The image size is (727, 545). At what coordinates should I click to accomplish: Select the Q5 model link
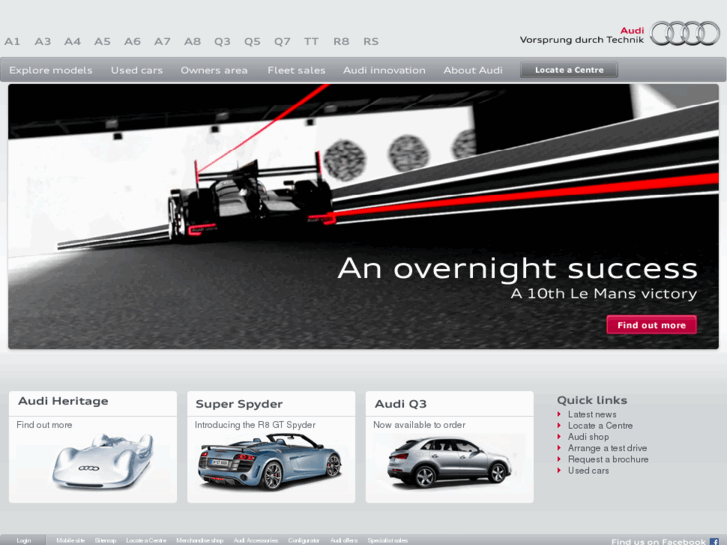click(252, 41)
